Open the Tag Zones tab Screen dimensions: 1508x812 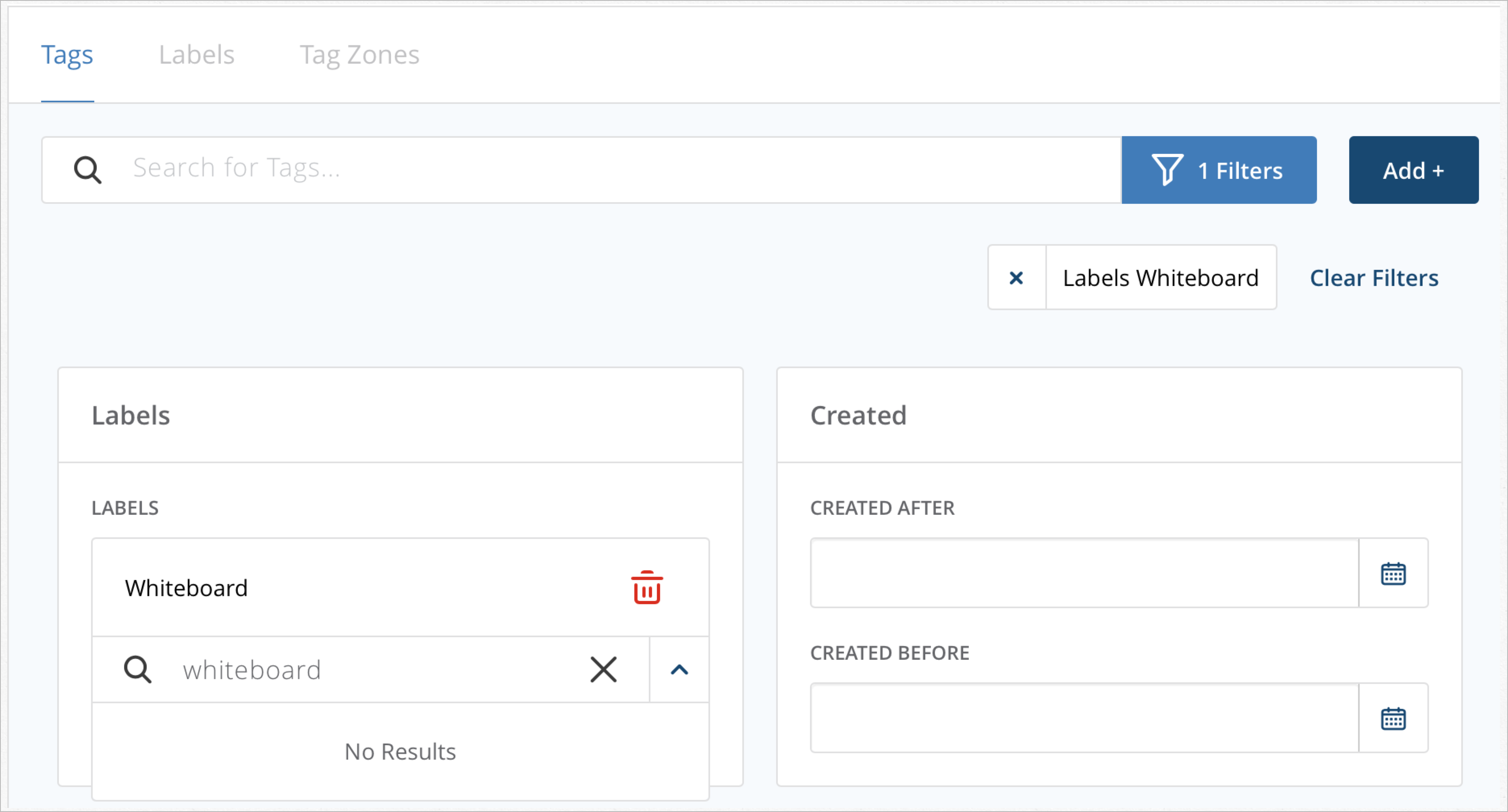(359, 55)
